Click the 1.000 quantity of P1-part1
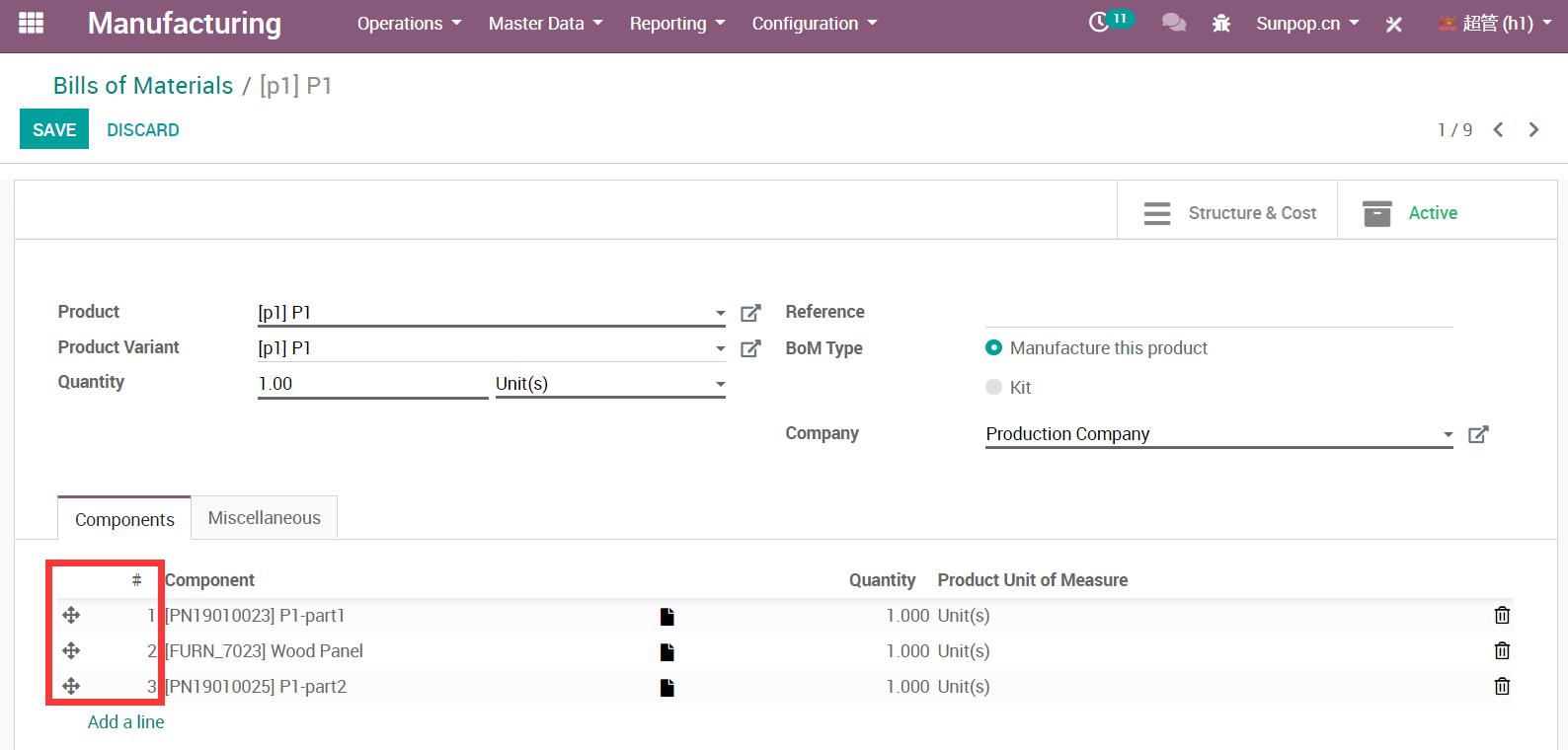Image resolution: width=1568 pixels, height=750 pixels. 907,616
